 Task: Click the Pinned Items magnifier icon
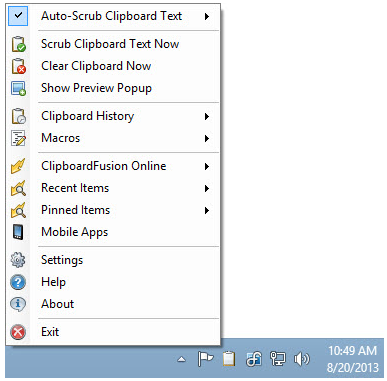tap(18, 210)
